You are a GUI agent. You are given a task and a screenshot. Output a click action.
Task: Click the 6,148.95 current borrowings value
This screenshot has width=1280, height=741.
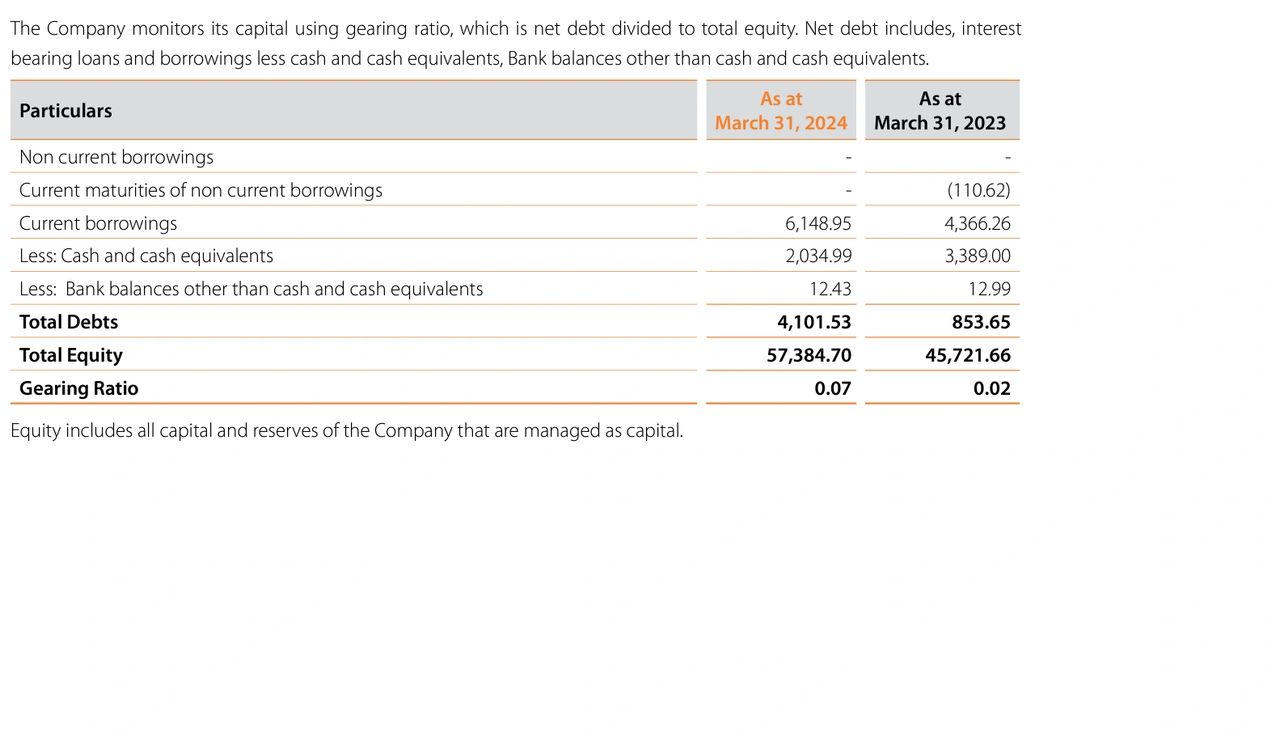tap(818, 223)
